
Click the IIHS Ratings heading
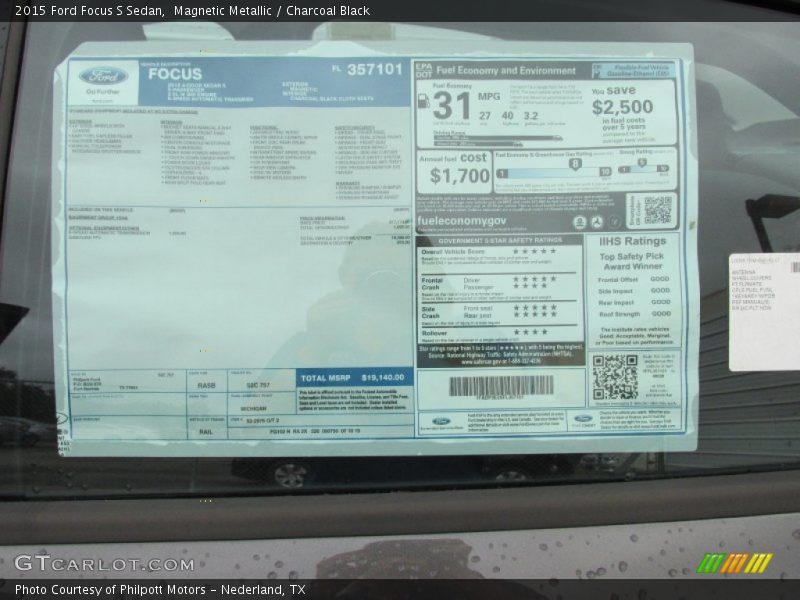click(632, 241)
